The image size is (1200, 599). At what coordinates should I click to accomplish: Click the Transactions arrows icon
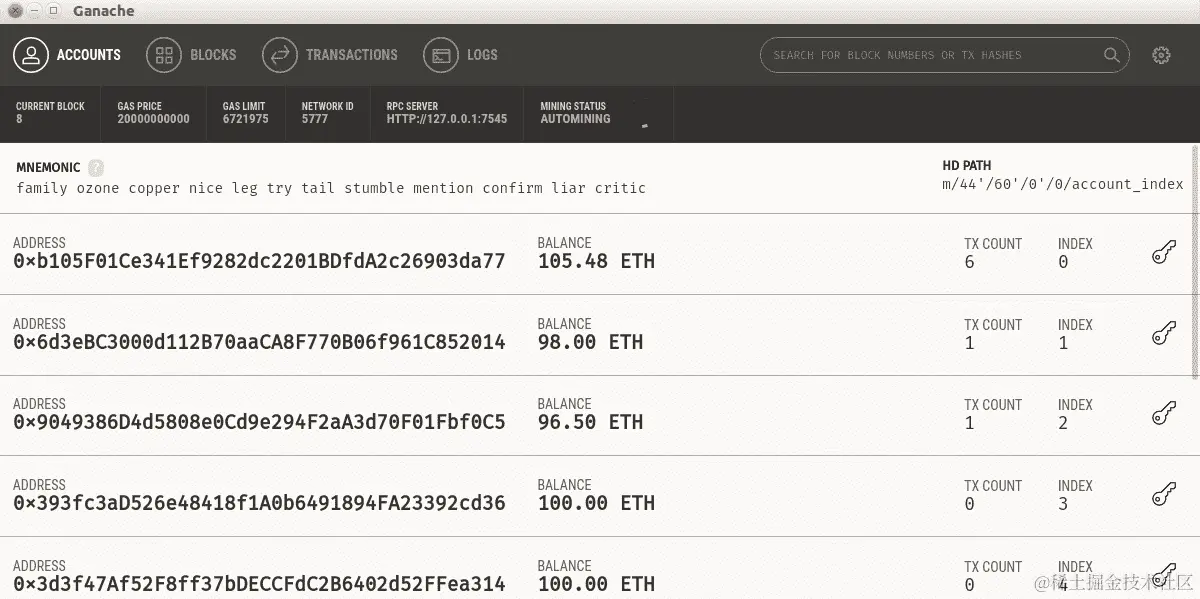(x=280, y=55)
